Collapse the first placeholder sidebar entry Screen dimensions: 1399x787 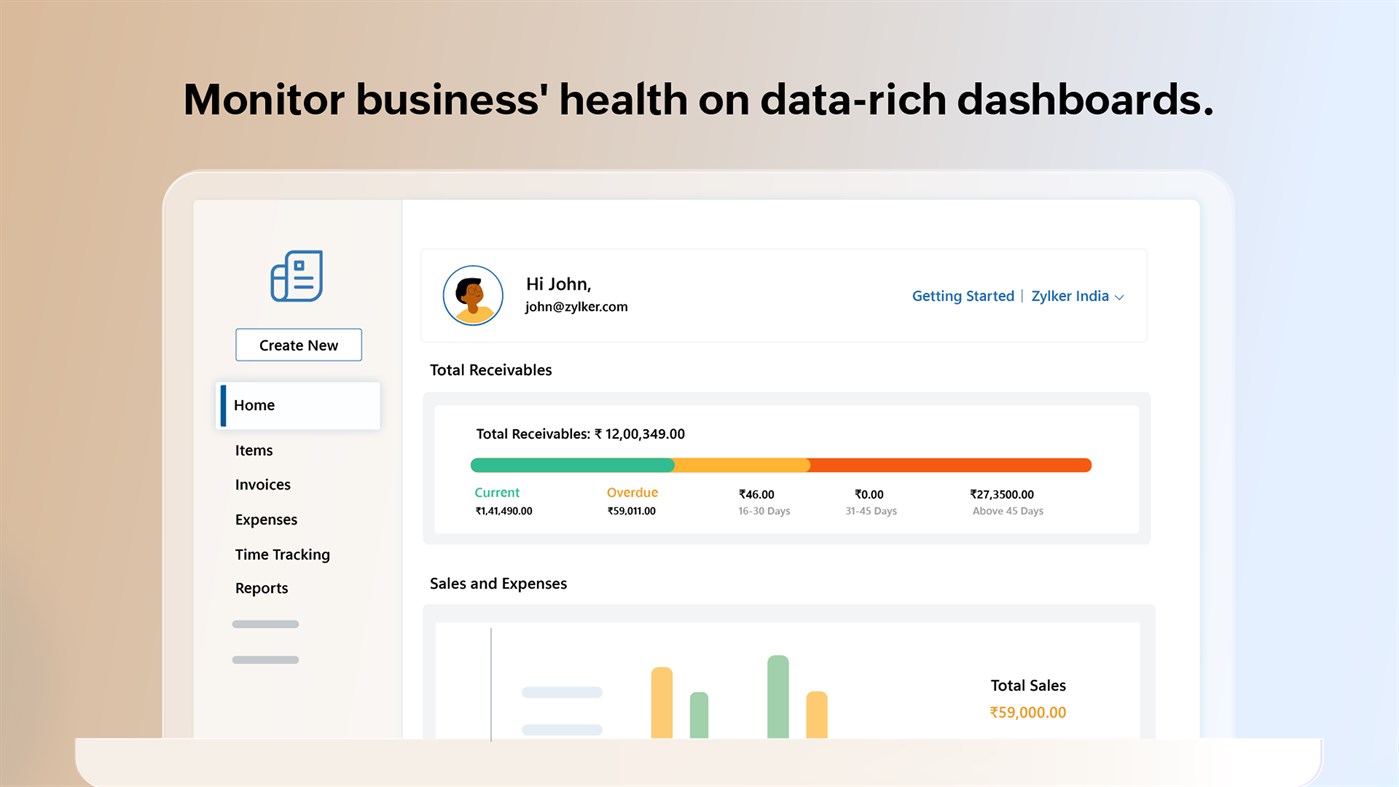click(264, 623)
